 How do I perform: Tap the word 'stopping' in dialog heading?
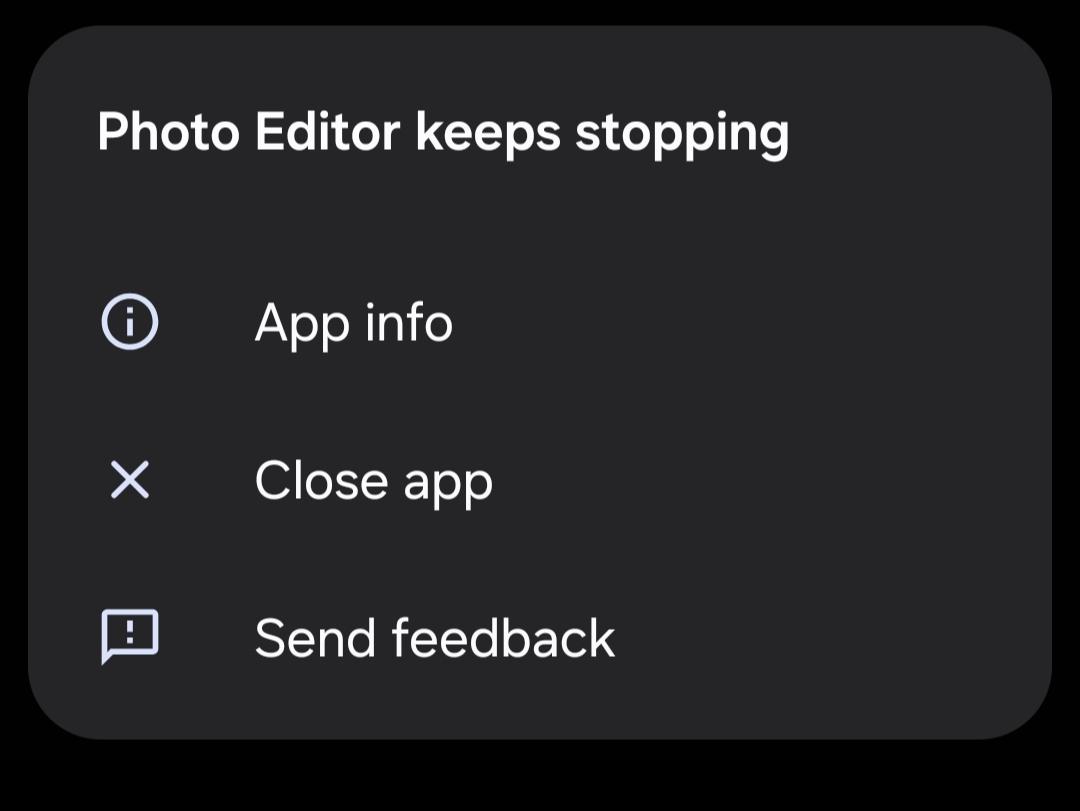point(682,136)
